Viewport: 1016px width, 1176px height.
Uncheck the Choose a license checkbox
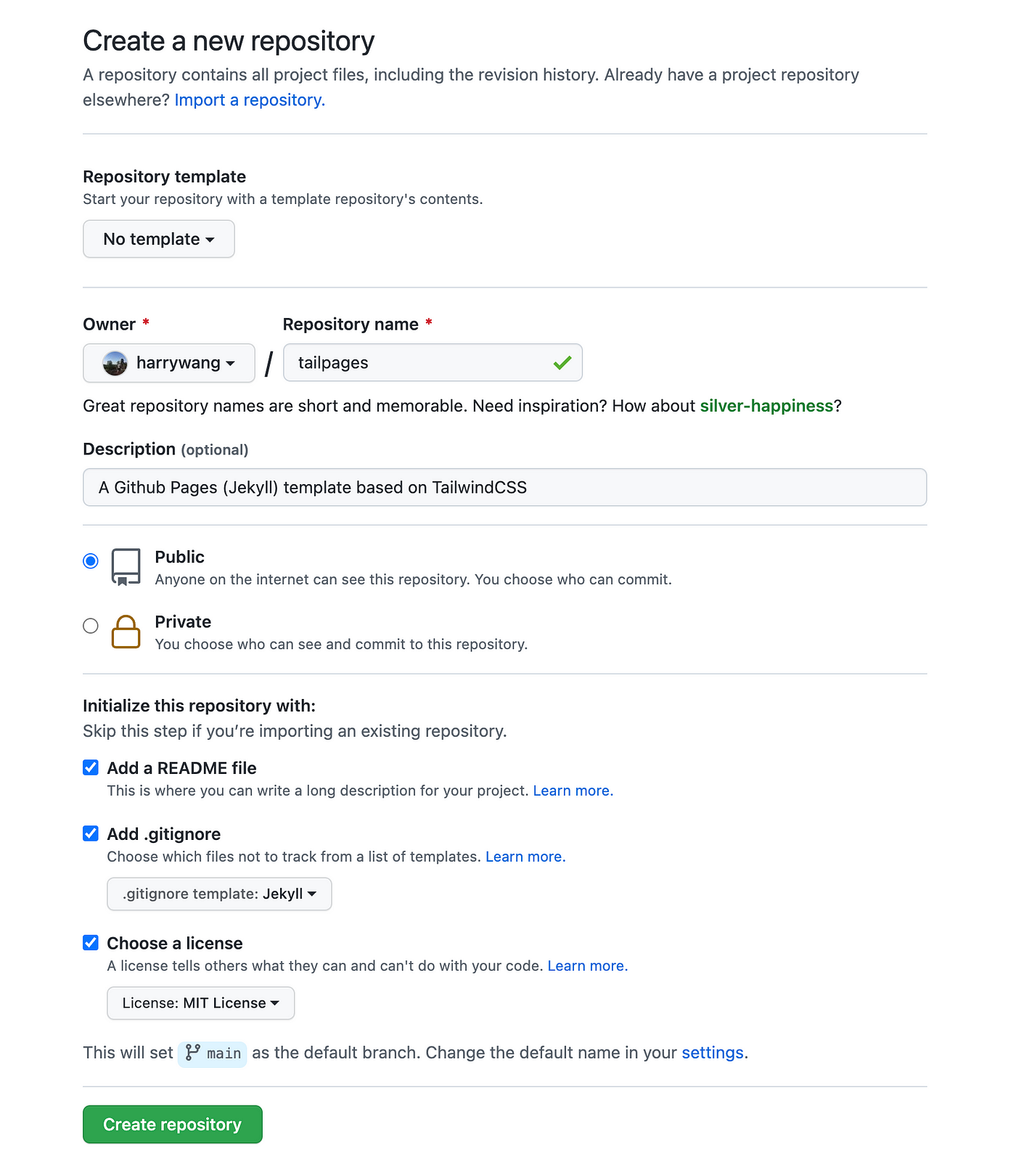click(91, 942)
